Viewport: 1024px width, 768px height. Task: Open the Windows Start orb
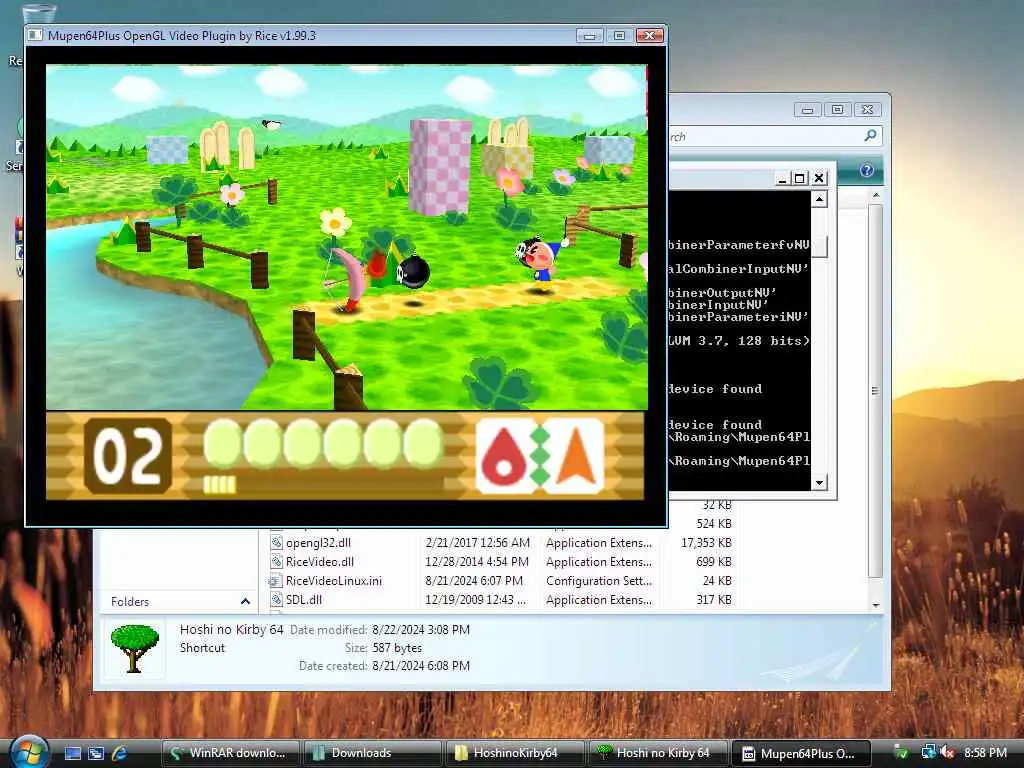[29, 752]
